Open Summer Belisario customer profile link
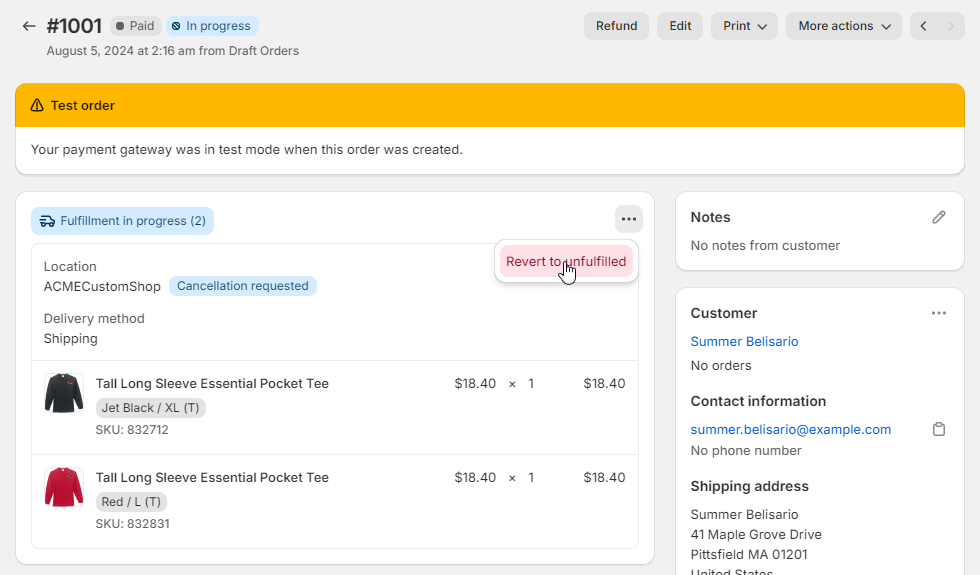 point(744,341)
